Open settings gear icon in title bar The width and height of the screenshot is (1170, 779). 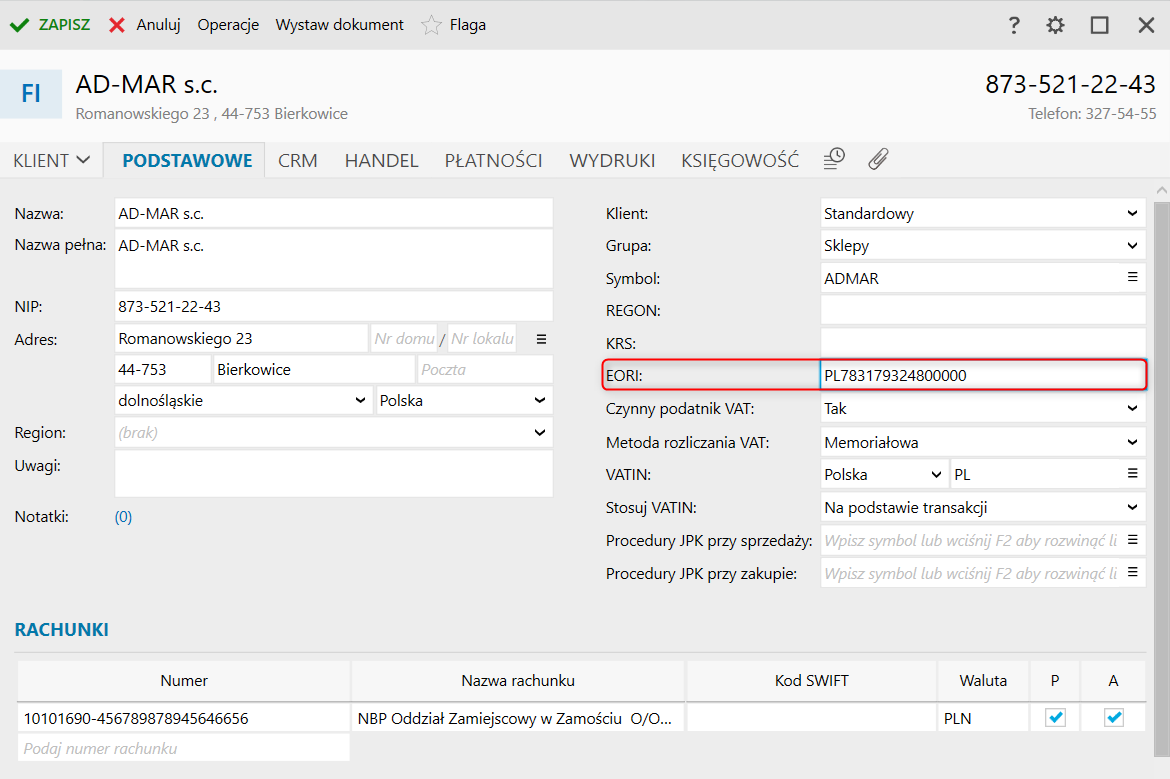point(1055,25)
